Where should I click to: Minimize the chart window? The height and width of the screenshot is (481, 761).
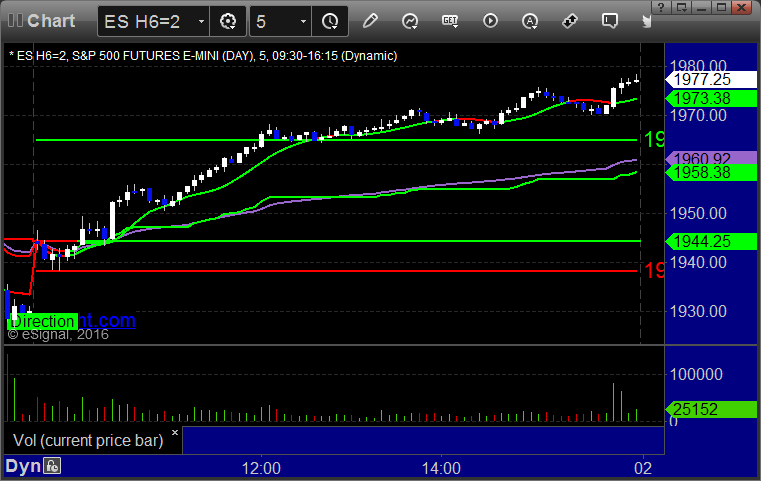tap(701, 7)
